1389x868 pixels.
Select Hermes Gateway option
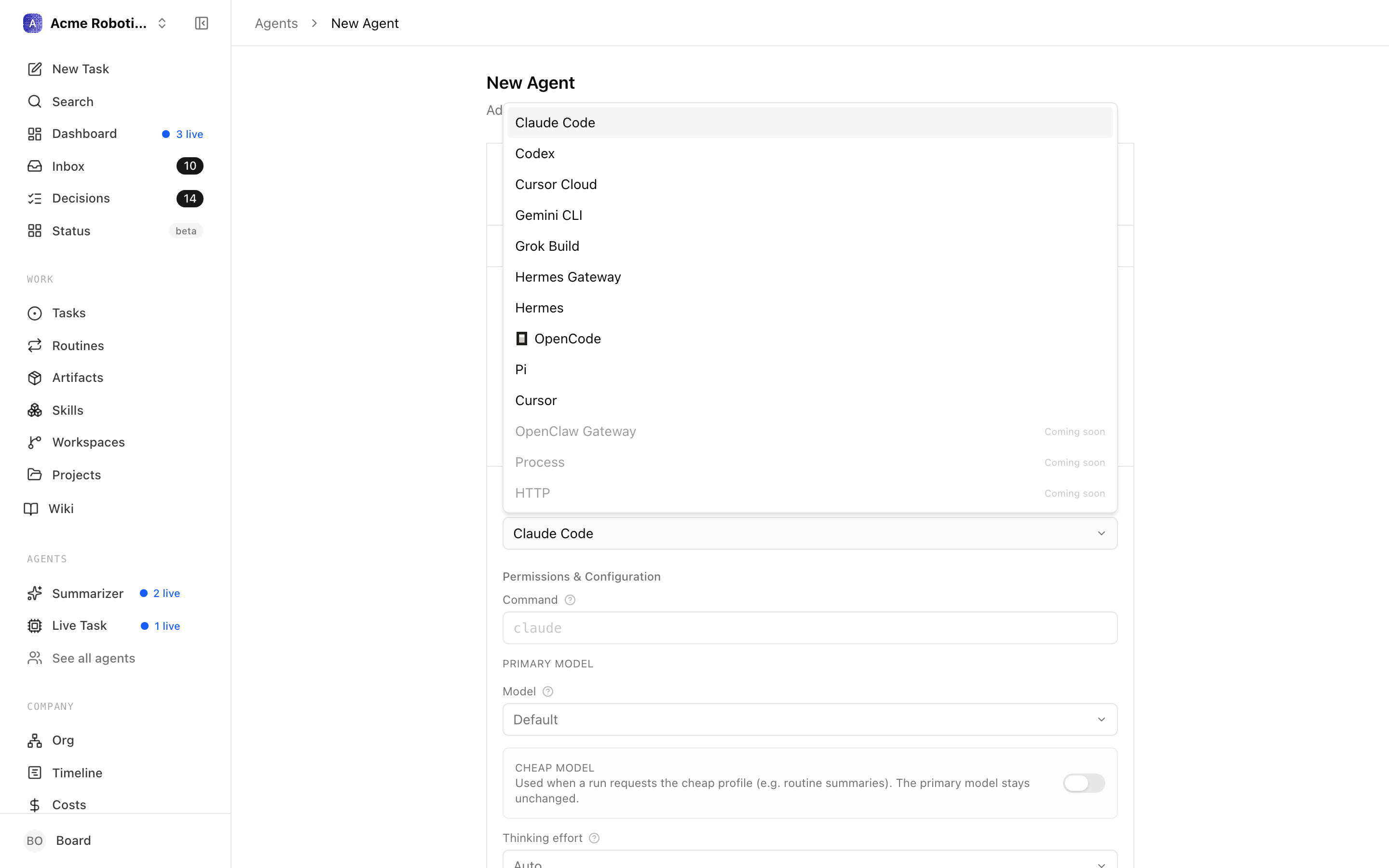pos(810,277)
